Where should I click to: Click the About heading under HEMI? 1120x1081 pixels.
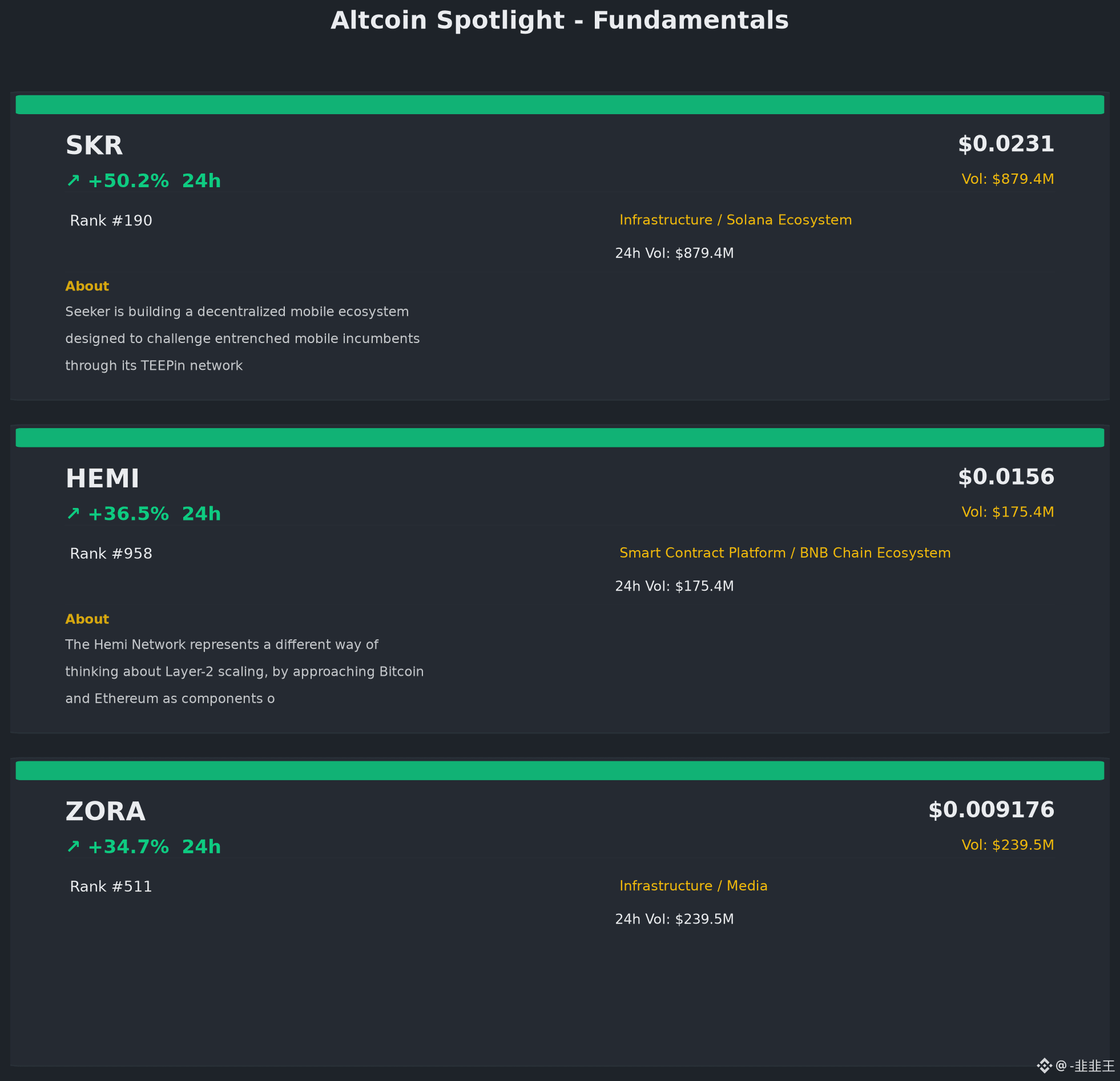coord(87,619)
